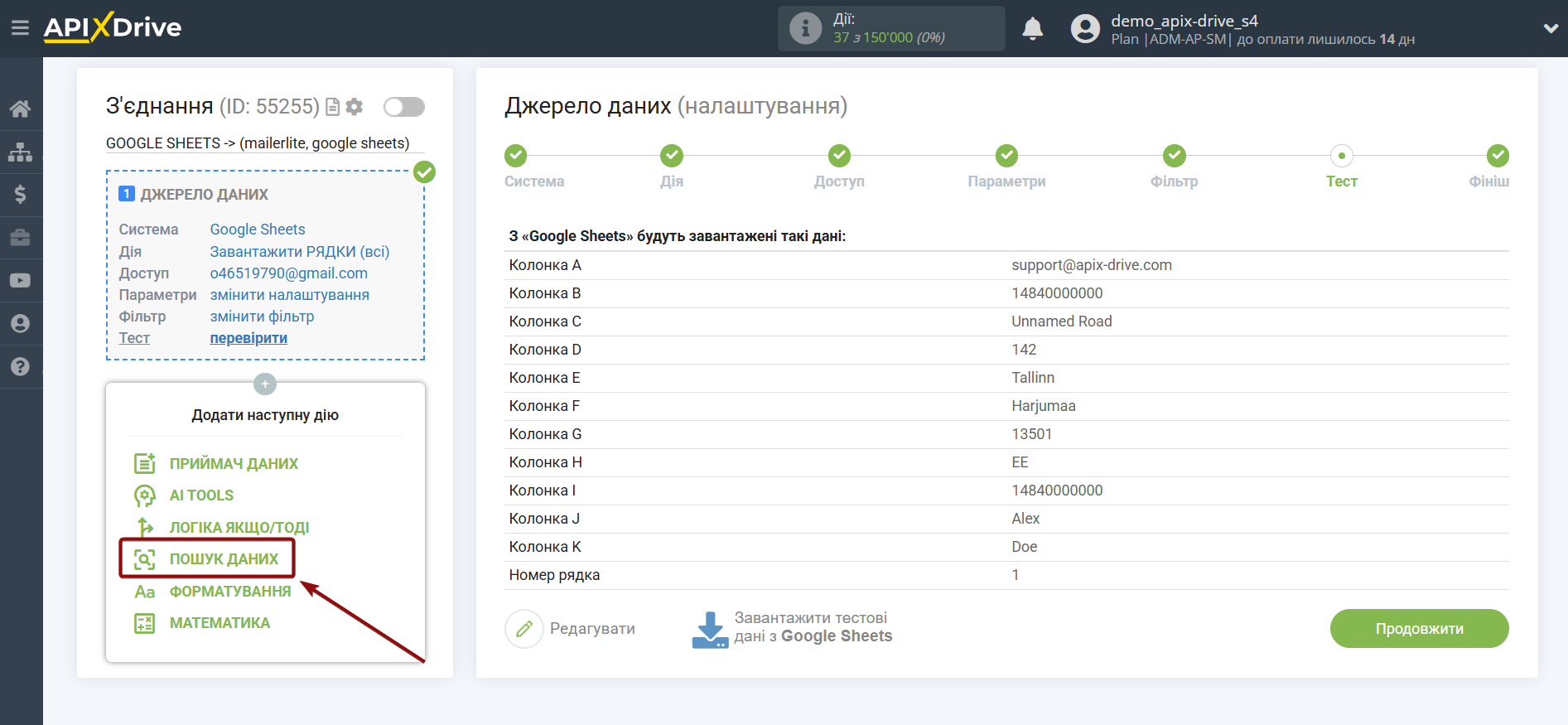This screenshot has width=1568, height=725.
Task: Open notifications bell
Action: (x=1032, y=29)
